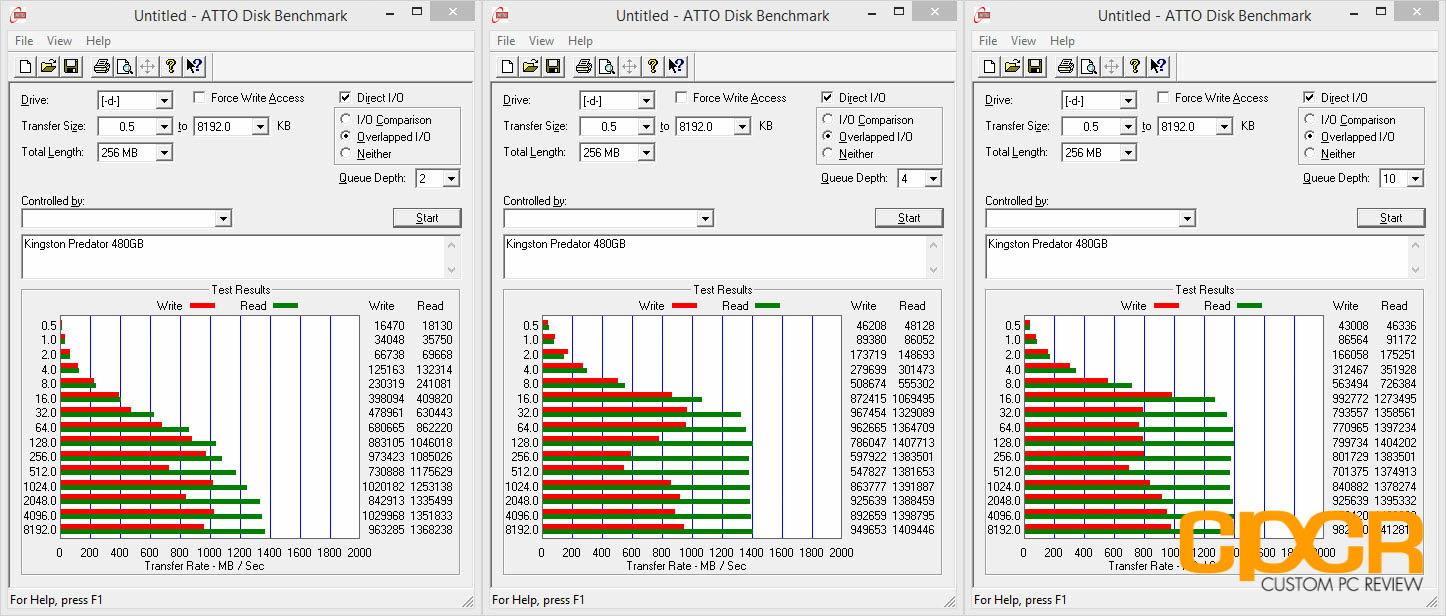Click Open folder icon in Queue Depth 10 window

1013,66
